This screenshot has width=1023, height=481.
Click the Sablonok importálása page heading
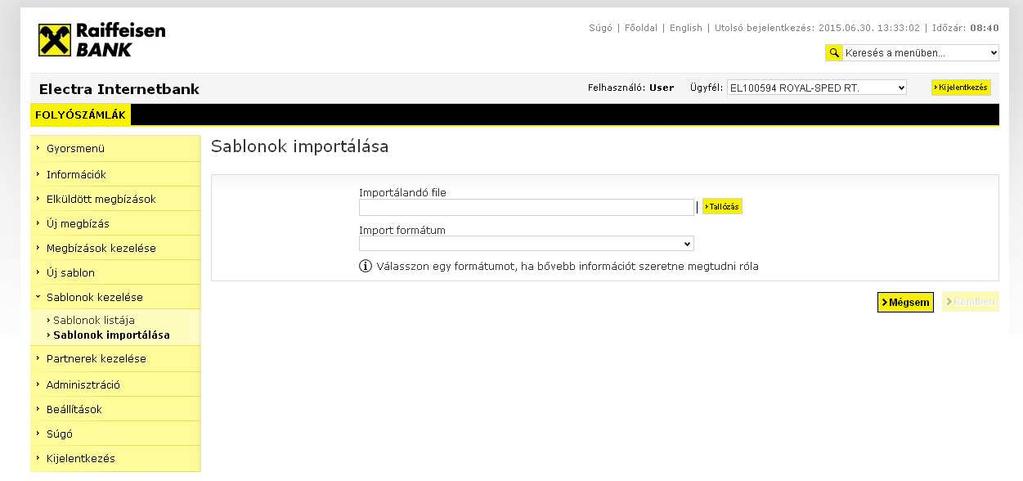click(299, 147)
